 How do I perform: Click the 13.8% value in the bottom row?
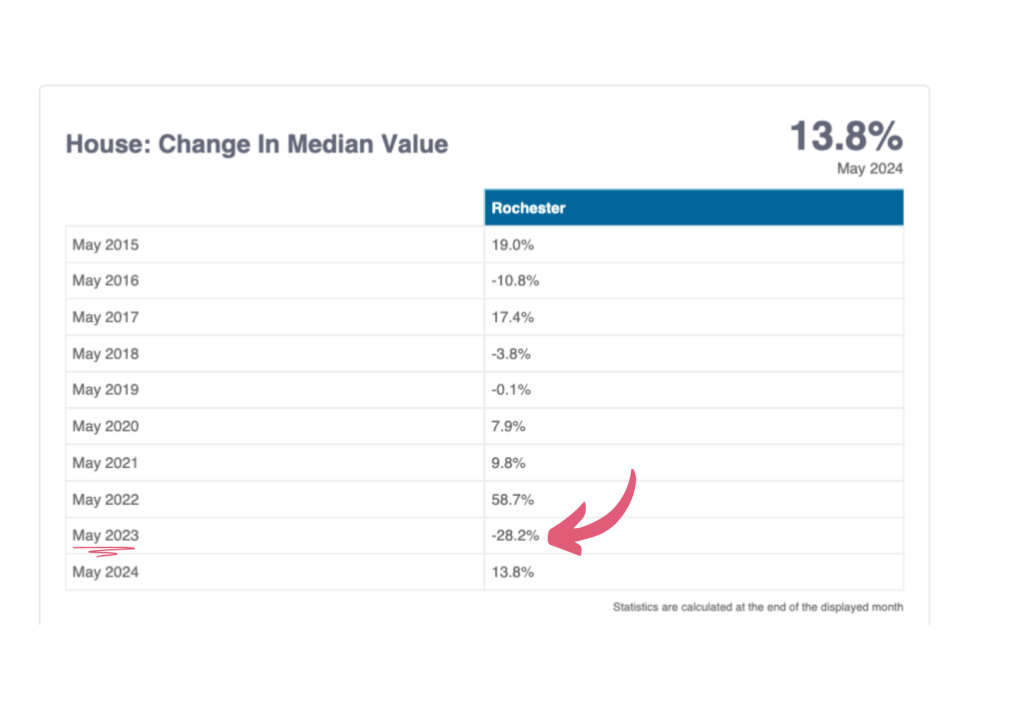[511, 573]
